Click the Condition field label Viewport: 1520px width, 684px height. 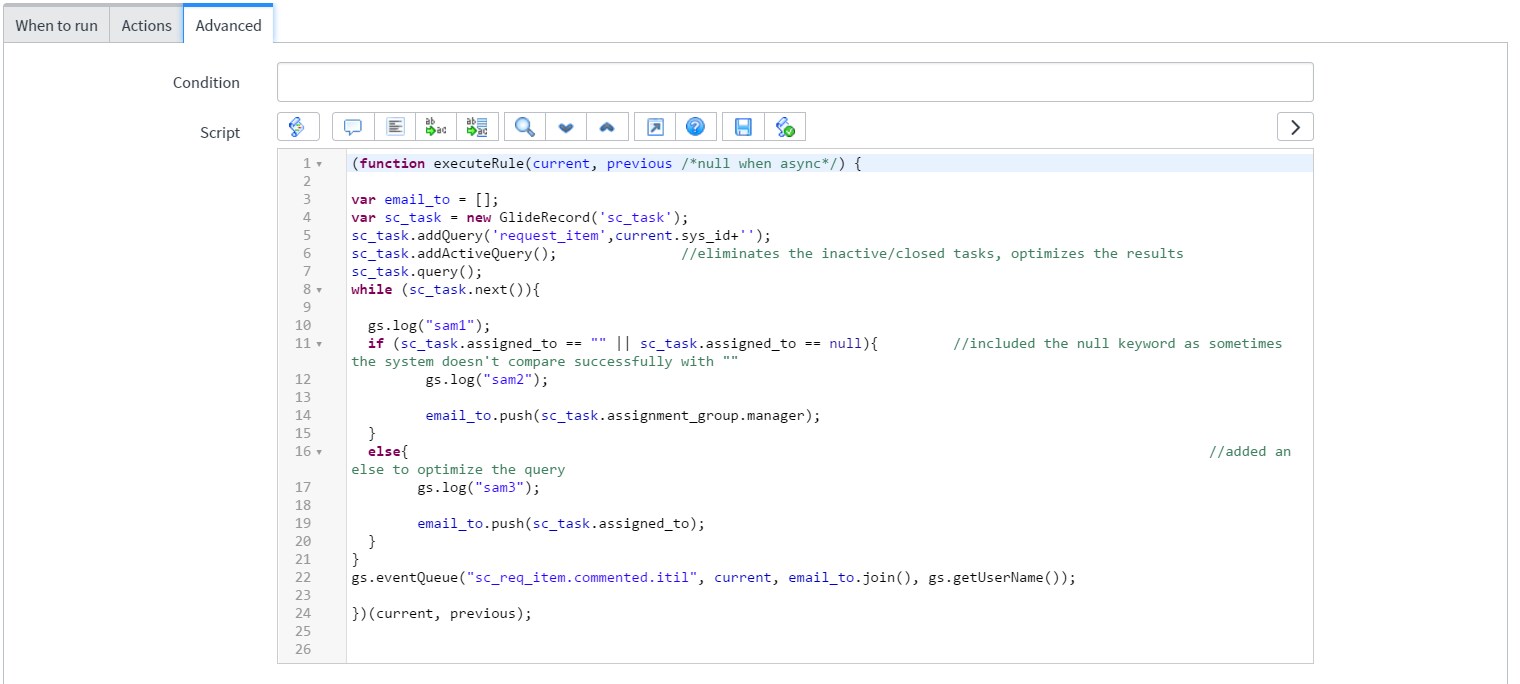pos(206,82)
